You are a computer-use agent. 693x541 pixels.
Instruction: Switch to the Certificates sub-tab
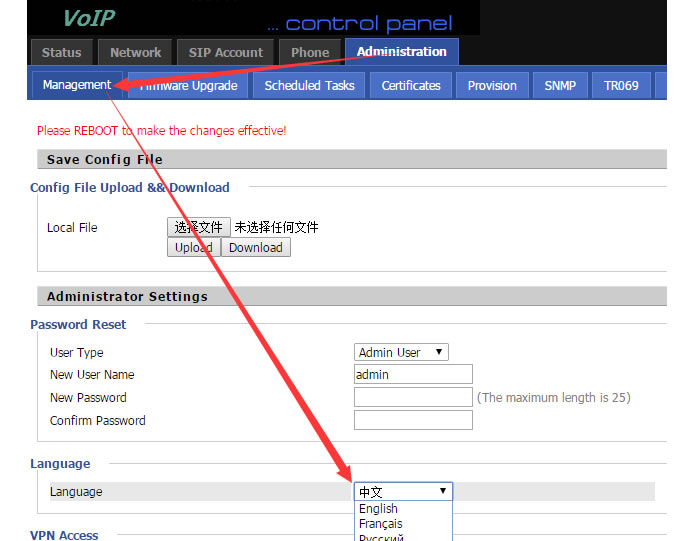click(x=411, y=86)
